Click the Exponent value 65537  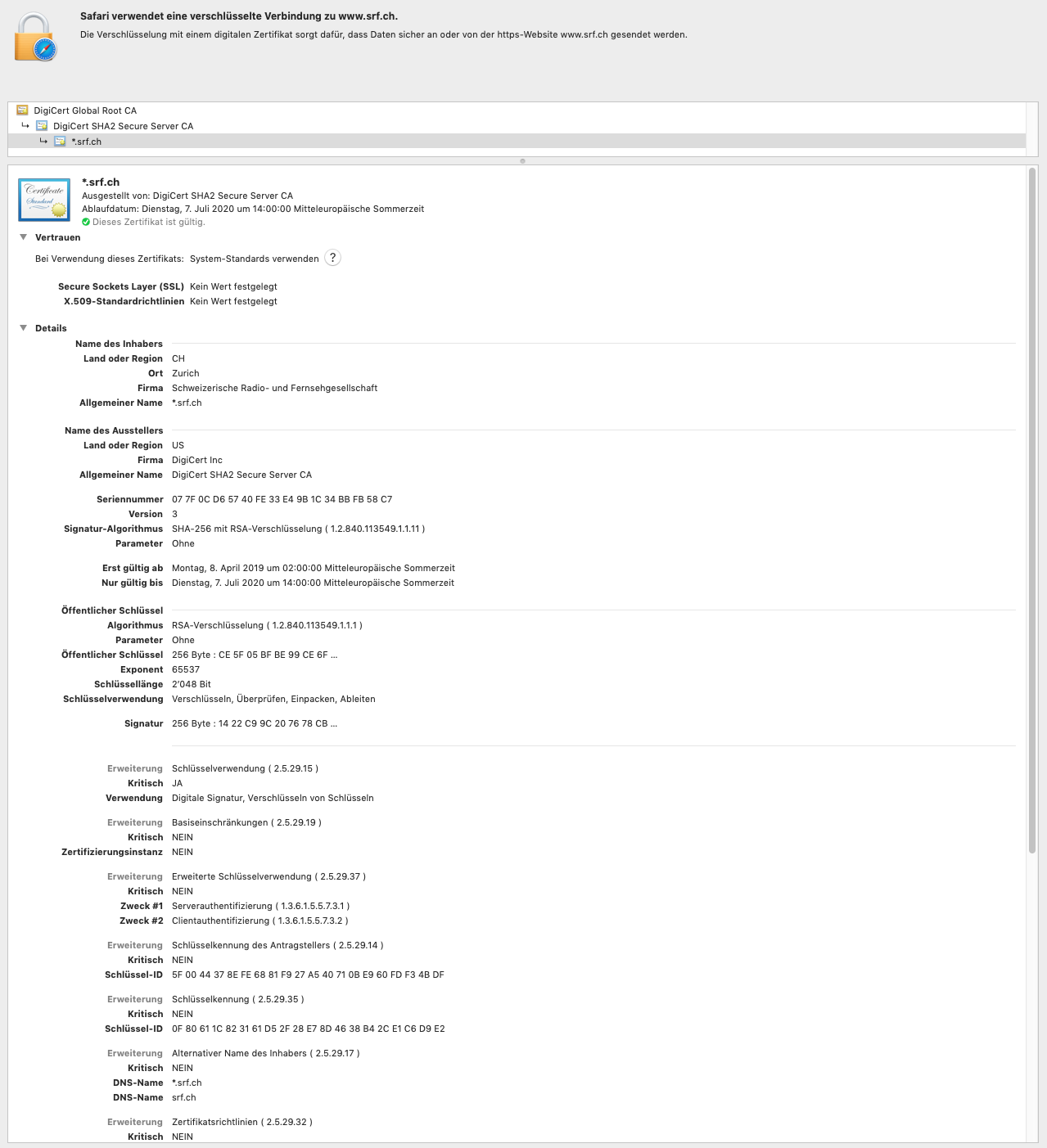pos(186,669)
